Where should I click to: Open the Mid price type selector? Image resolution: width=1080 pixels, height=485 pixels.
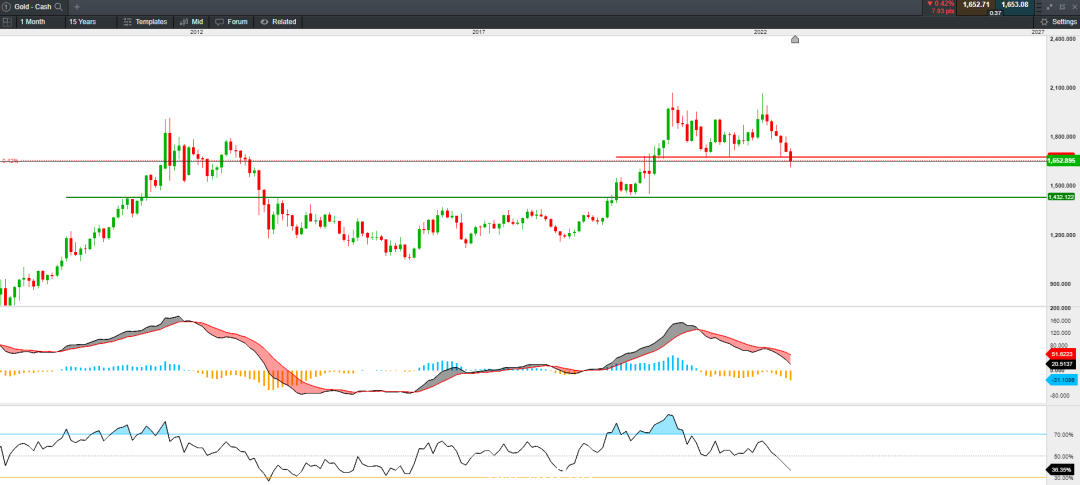[190, 21]
